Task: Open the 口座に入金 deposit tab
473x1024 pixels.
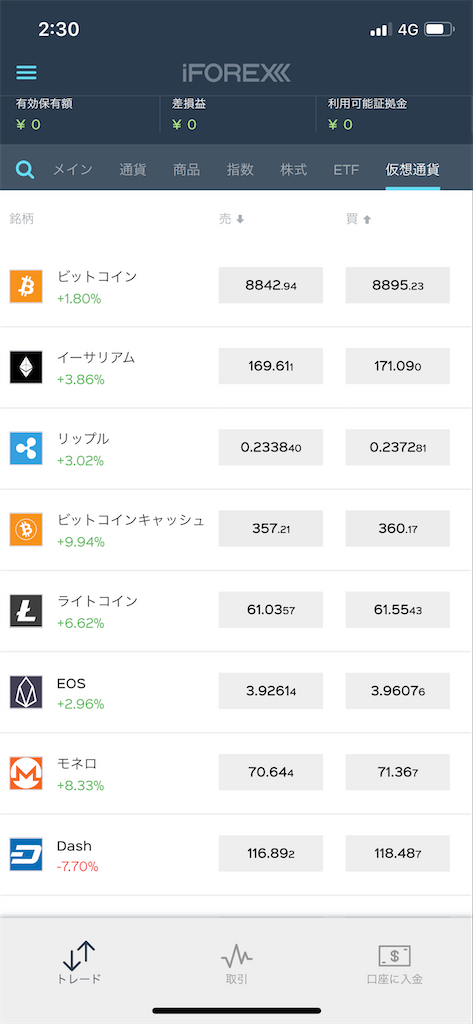Action: click(x=395, y=964)
